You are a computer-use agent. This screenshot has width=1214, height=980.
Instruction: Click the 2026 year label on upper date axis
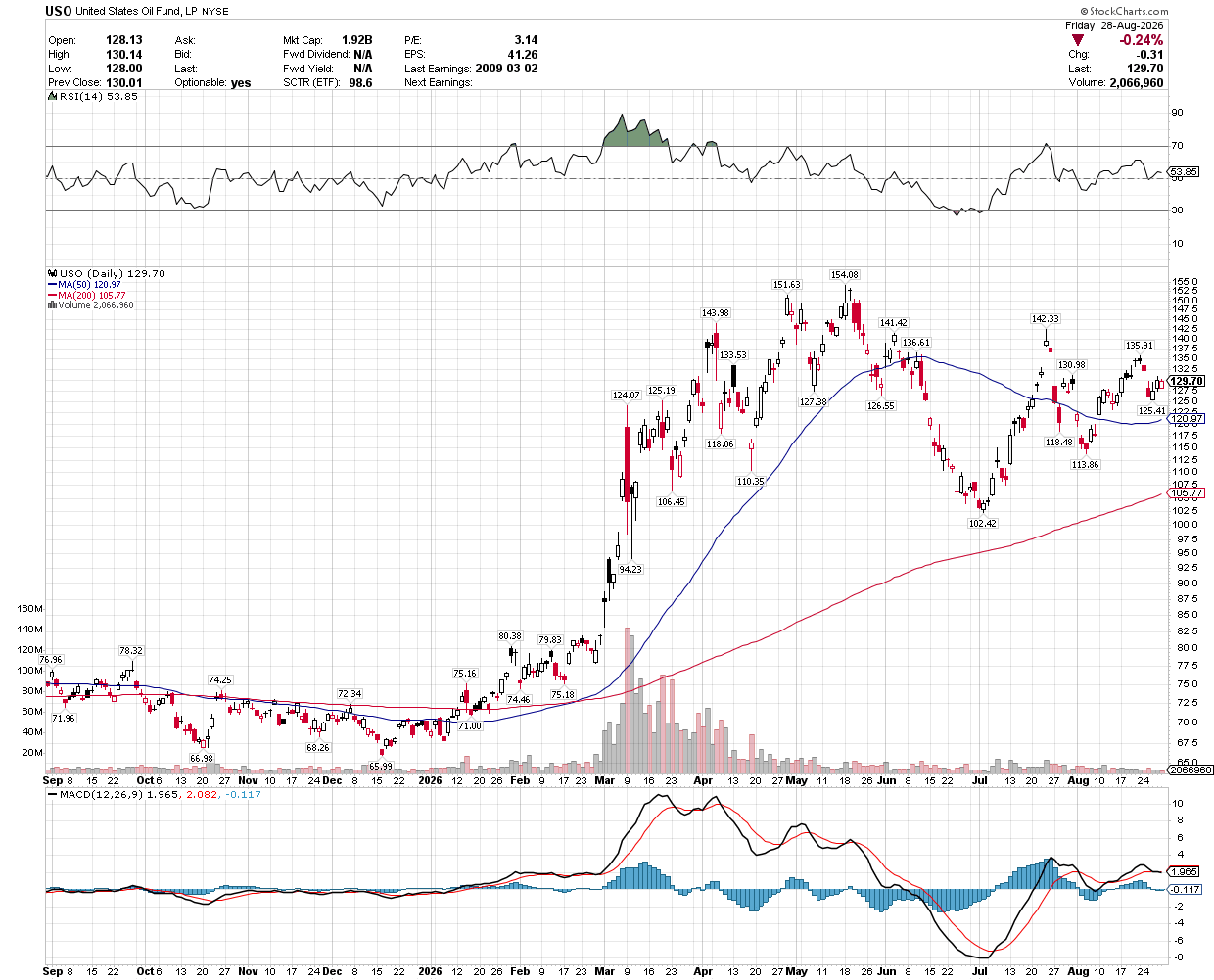[x=429, y=780]
